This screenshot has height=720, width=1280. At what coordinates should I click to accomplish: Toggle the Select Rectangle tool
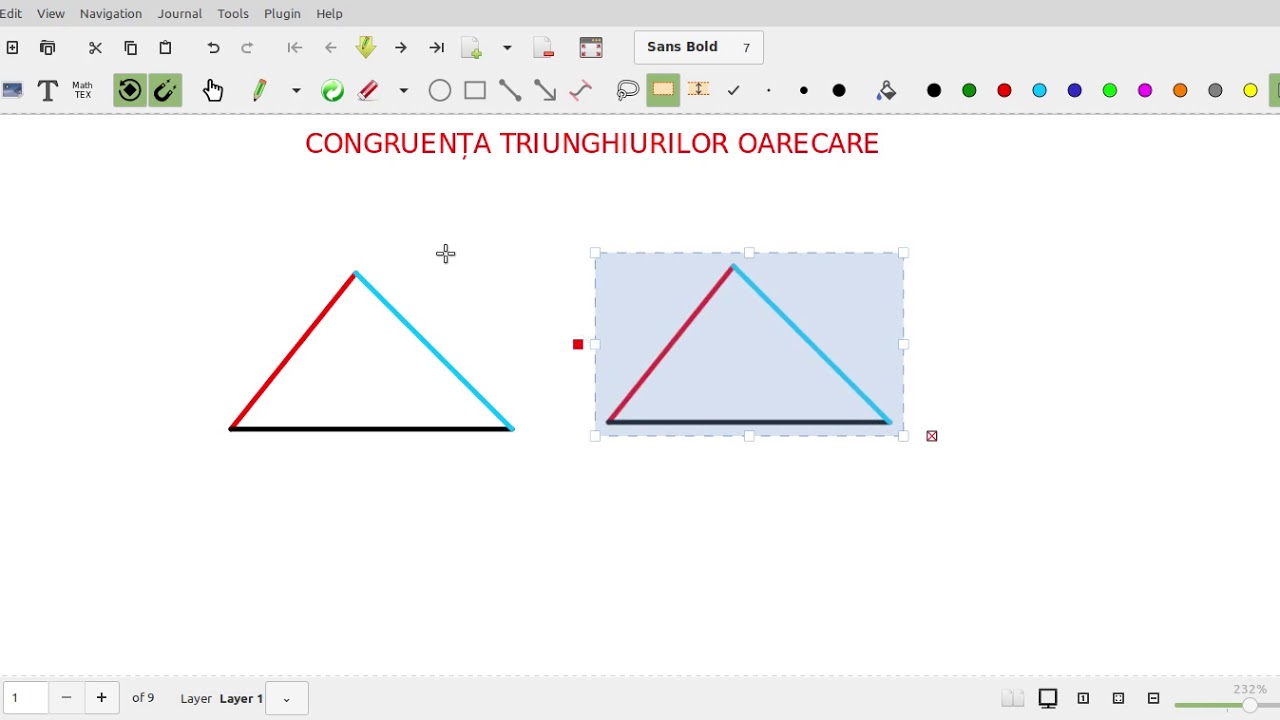pos(663,90)
